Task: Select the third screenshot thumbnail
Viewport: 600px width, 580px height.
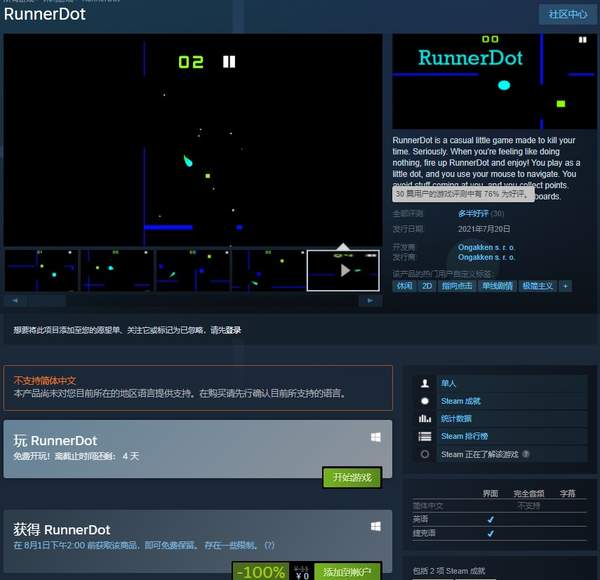Action: coord(193,270)
